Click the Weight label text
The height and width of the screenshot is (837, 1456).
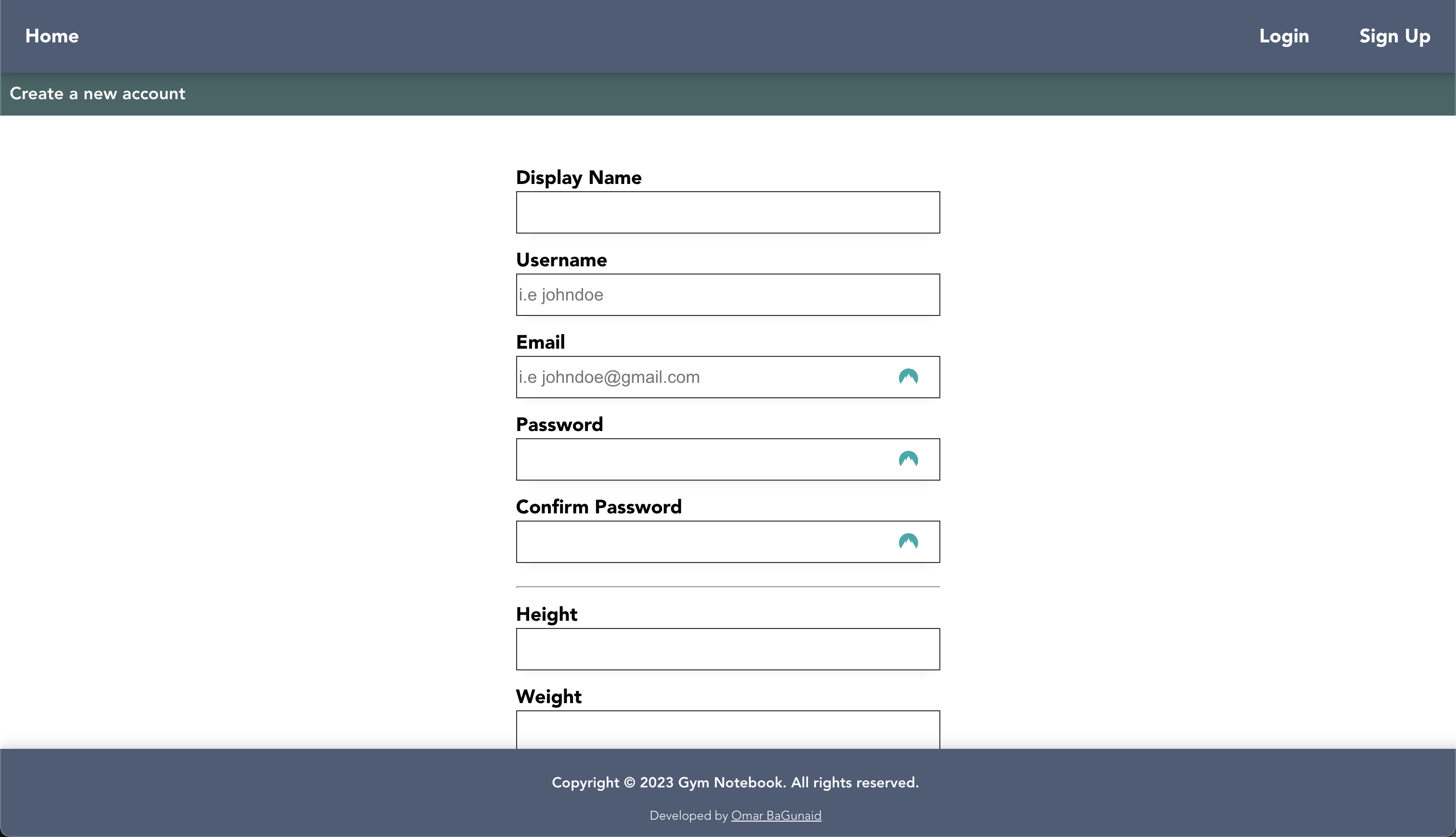[548, 696]
